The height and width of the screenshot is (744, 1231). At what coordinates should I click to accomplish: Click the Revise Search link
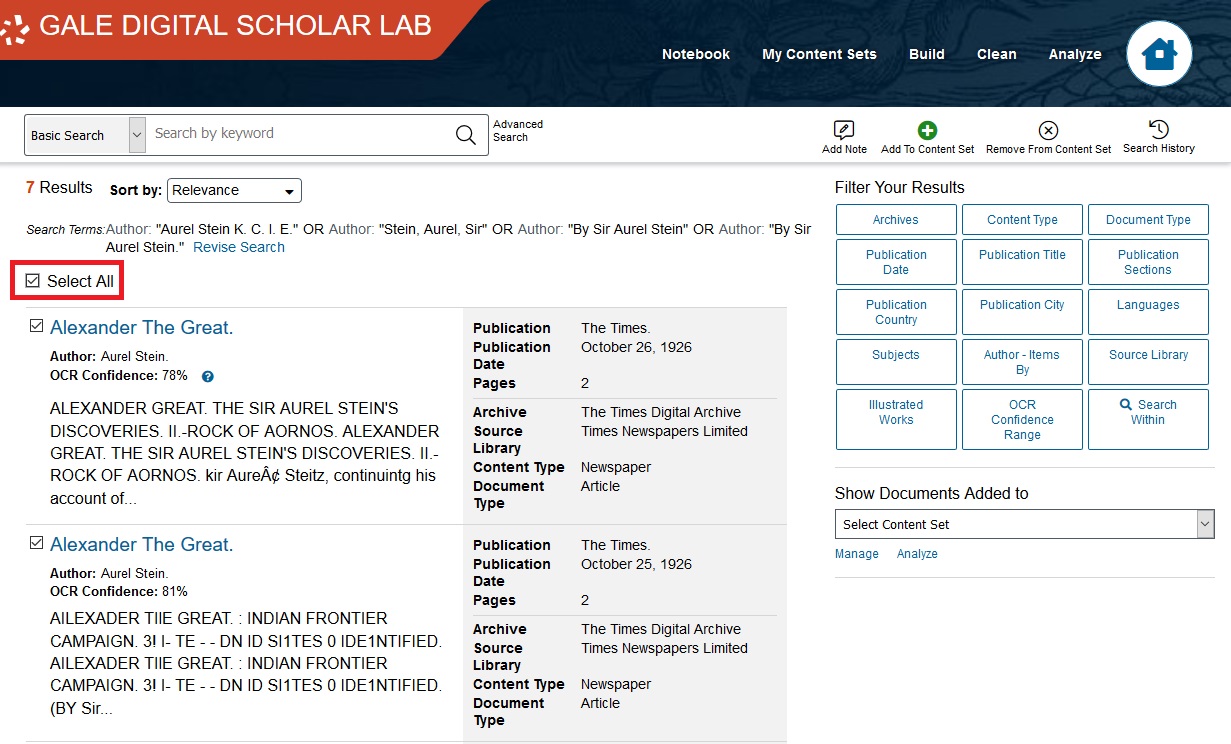click(238, 246)
